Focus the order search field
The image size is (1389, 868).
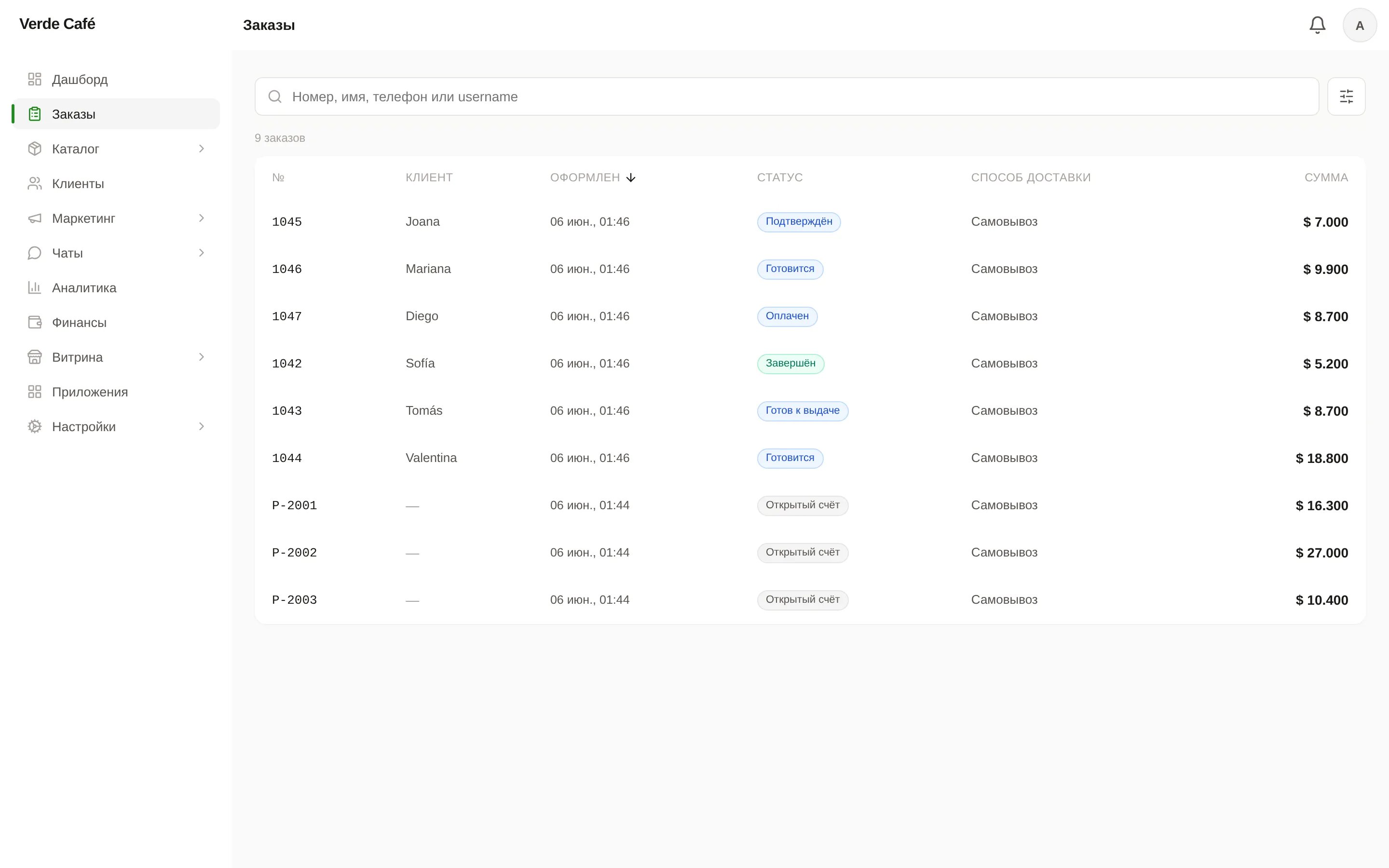(x=786, y=96)
